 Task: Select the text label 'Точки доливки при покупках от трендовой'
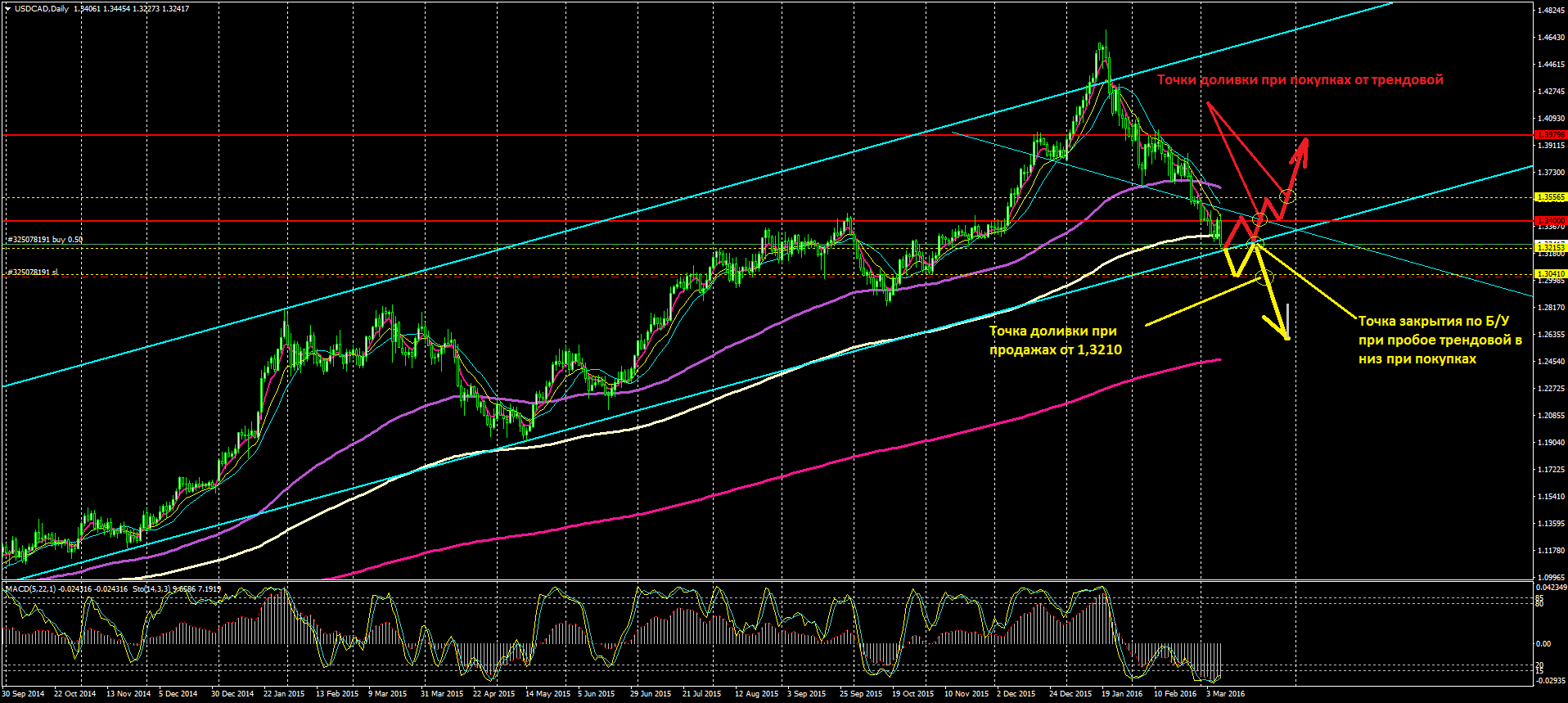point(1300,79)
